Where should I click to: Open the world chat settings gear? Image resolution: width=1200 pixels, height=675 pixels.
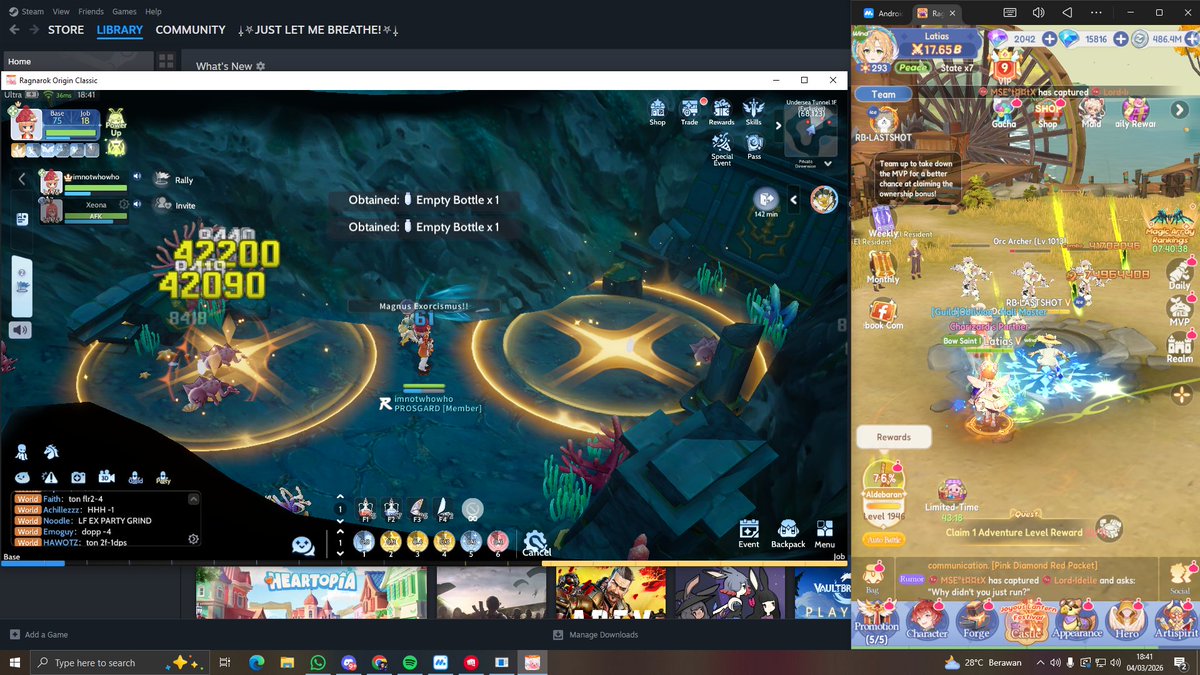pos(193,538)
